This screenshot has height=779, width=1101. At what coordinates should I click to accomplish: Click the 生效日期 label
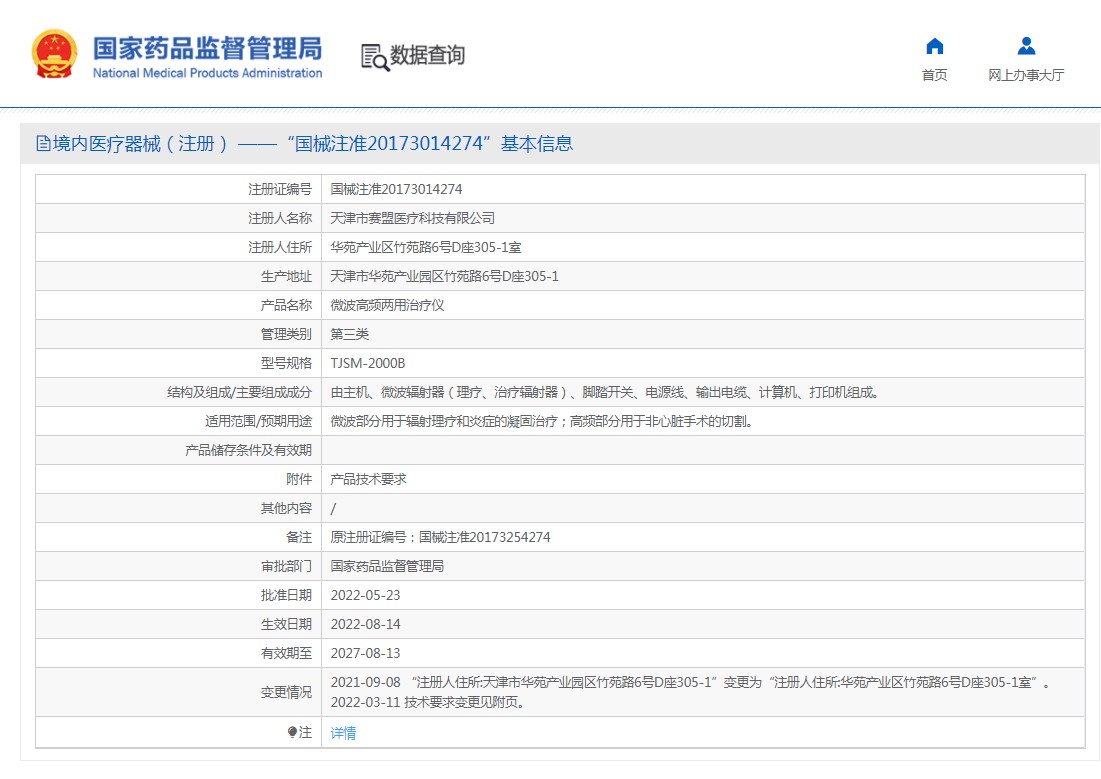(286, 624)
